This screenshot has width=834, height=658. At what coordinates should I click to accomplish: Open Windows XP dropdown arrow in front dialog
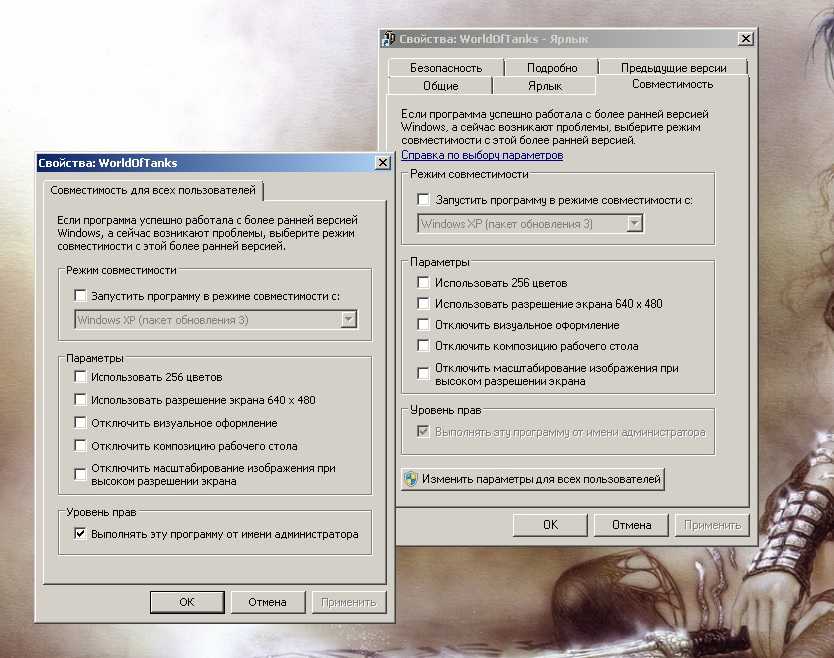pos(348,319)
